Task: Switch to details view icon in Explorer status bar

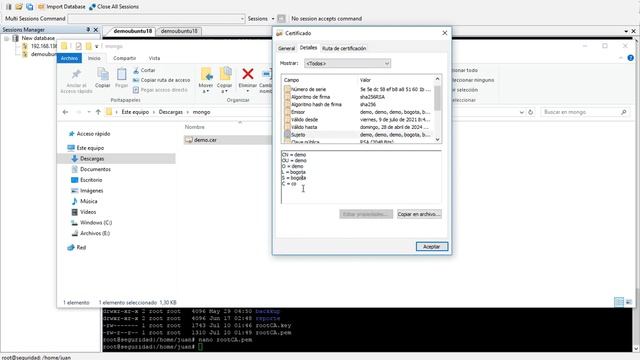Action: click(x=619, y=302)
